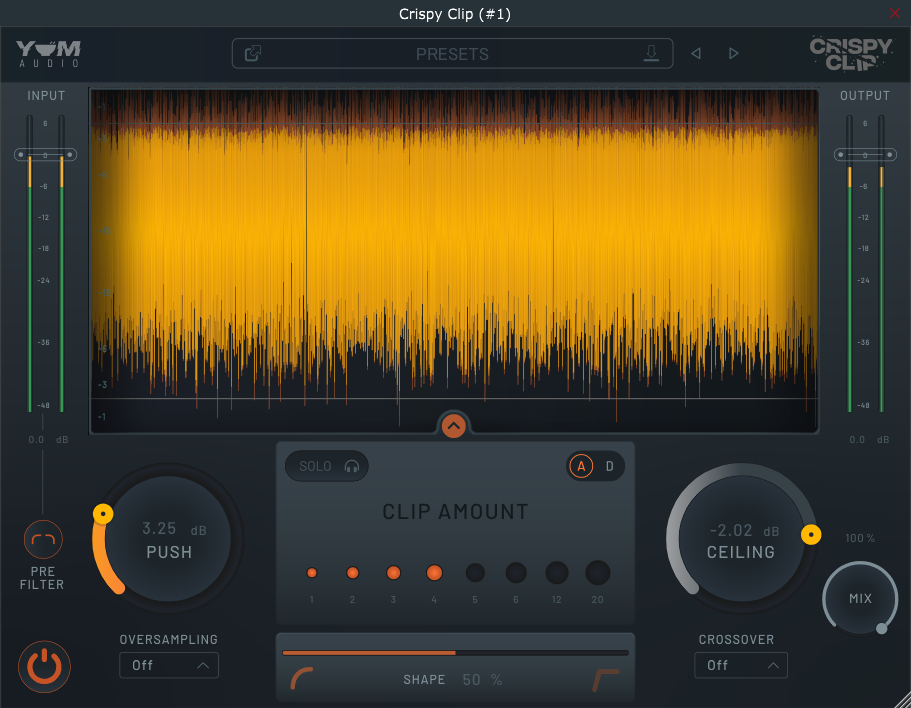Image resolution: width=912 pixels, height=708 pixels.
Task: Click the Mix knob
Action: (x=860, y=598)
